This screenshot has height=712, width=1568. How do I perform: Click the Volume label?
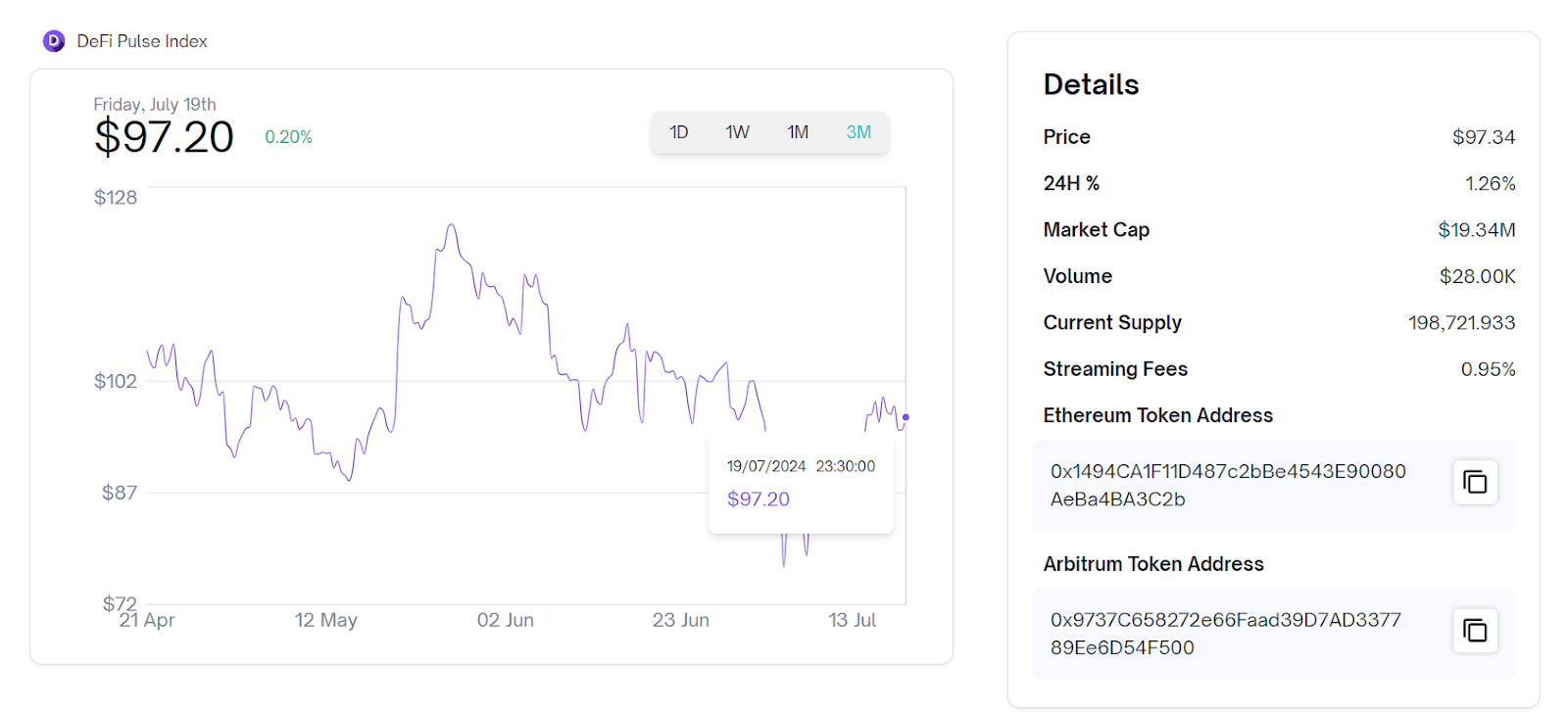pos(1078,276)
